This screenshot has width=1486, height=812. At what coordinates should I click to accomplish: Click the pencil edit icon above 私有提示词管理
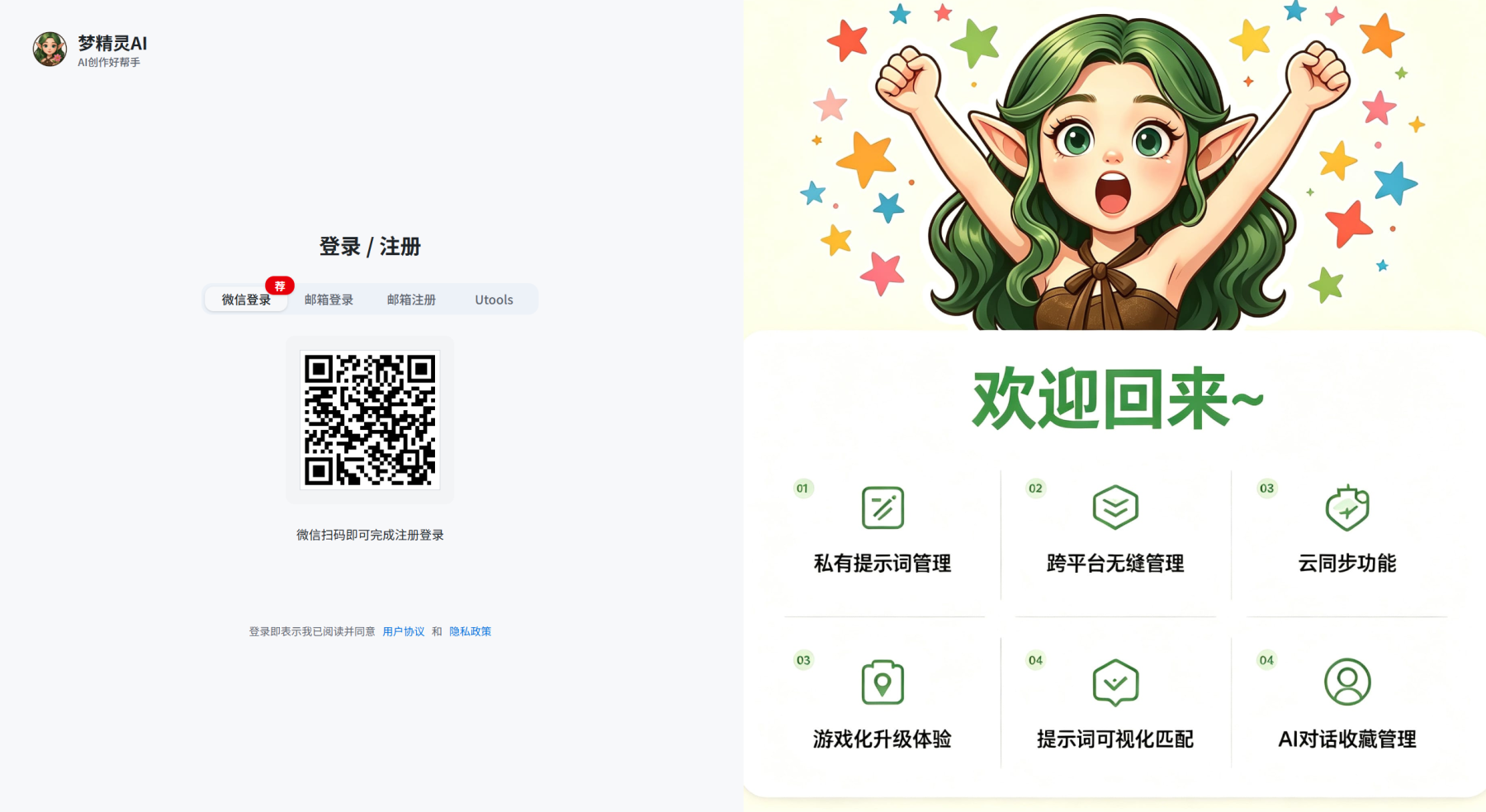883,507
